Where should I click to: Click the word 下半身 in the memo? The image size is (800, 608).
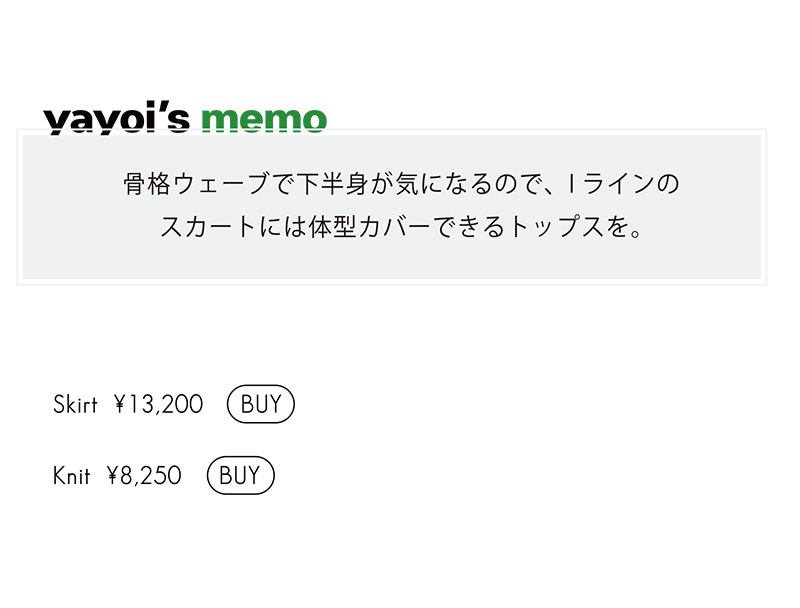coord(332,184)
